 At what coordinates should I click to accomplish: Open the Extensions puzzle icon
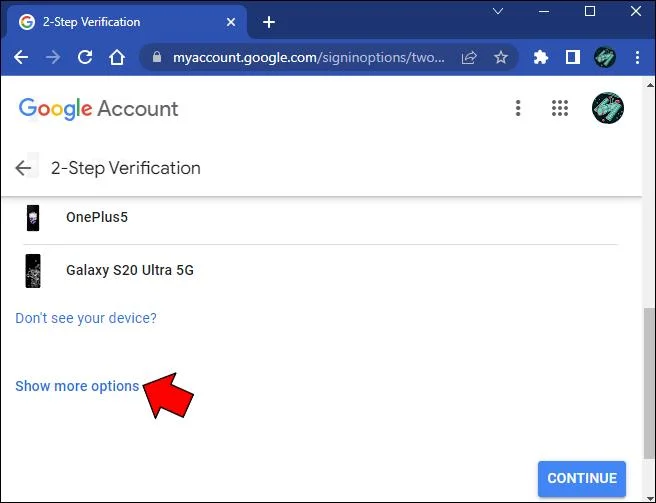[x=541, y=57]
